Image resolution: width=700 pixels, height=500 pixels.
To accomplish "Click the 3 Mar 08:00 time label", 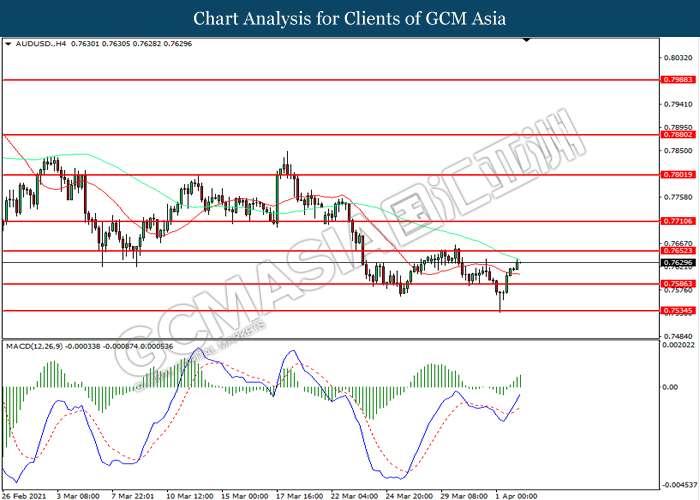I will [79, 496].
